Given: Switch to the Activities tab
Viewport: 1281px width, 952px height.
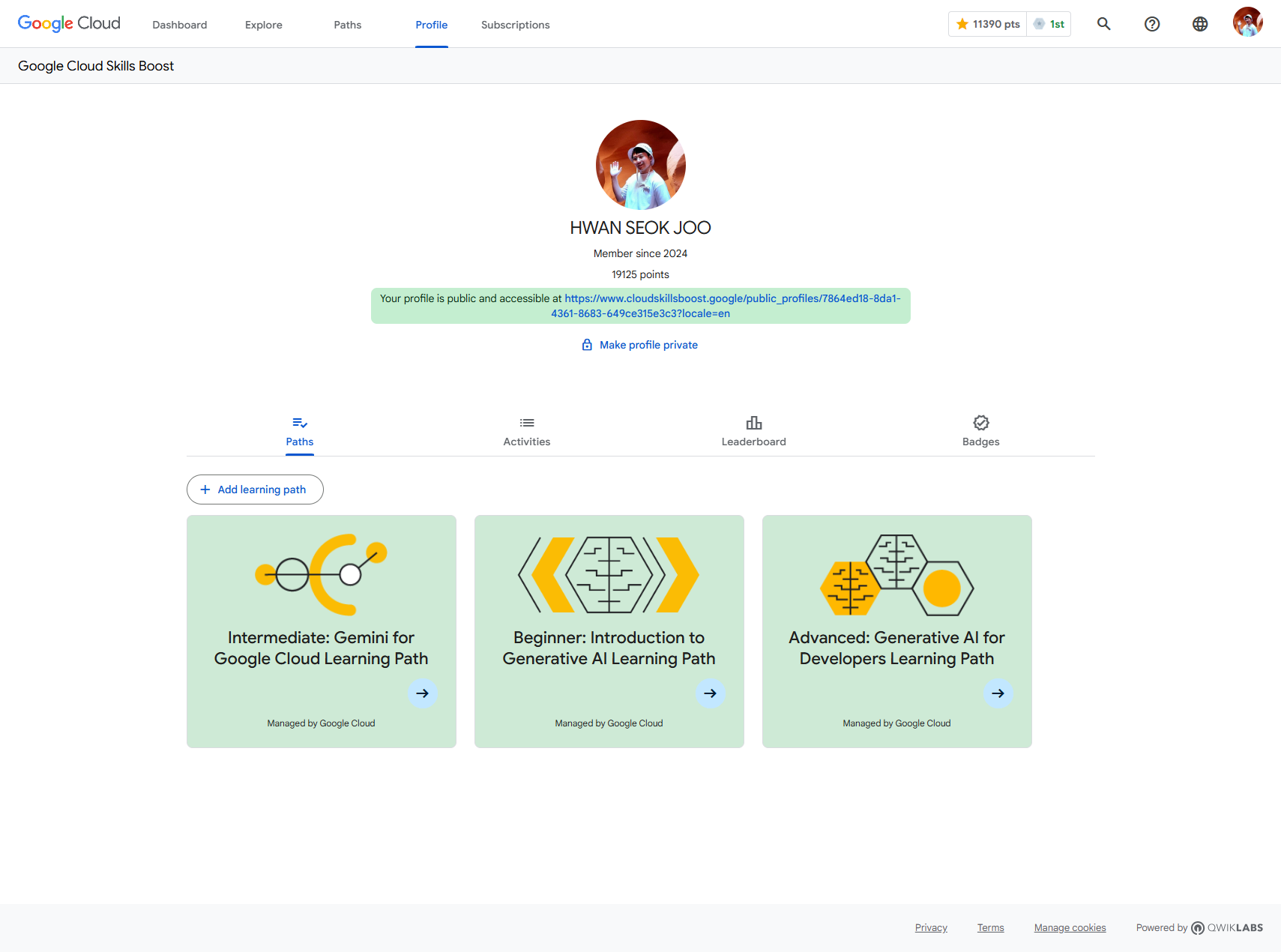Looking at the screenshot, I should 527,433.
